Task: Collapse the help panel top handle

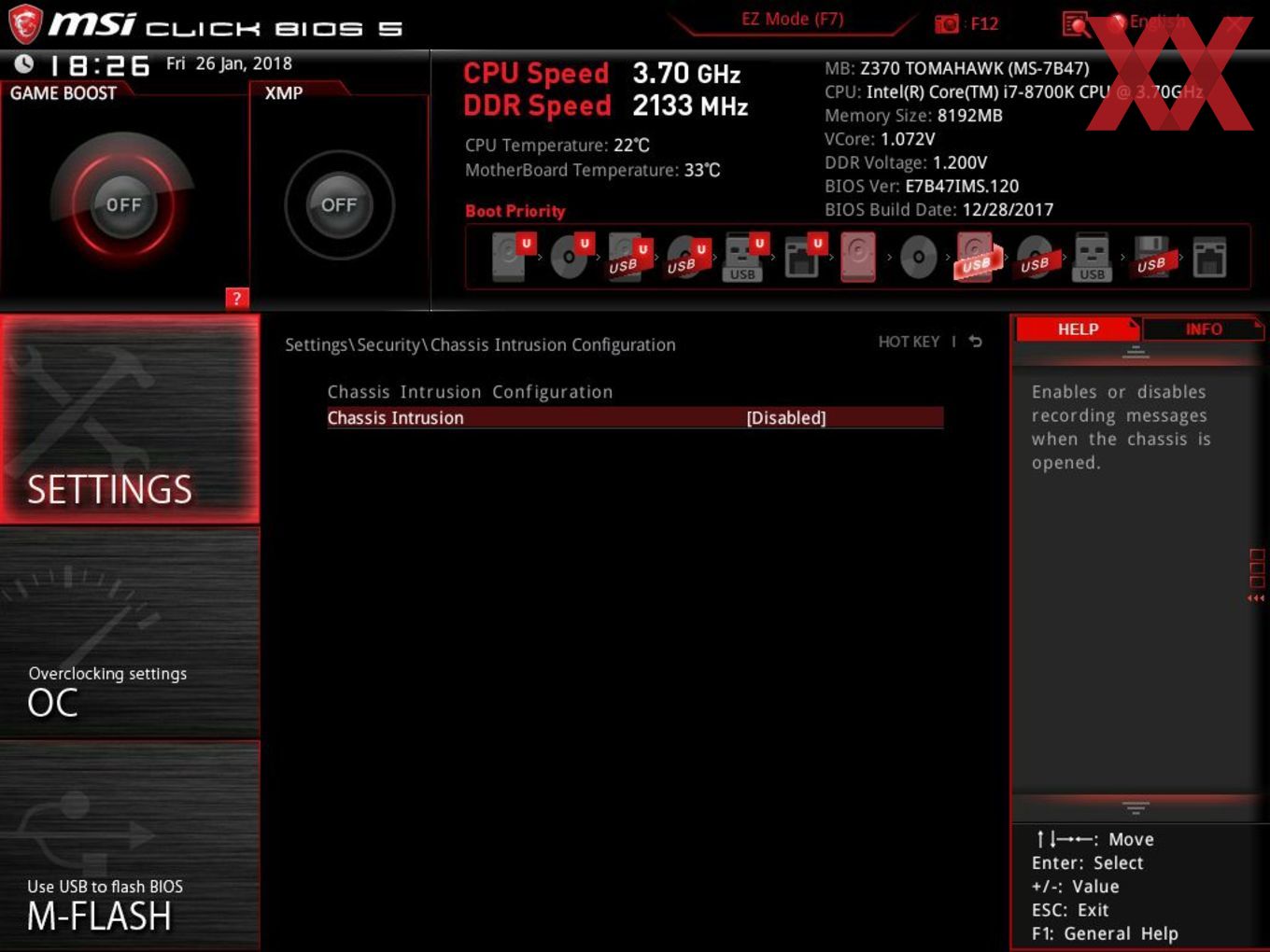Action: (x=1136, y=352)
